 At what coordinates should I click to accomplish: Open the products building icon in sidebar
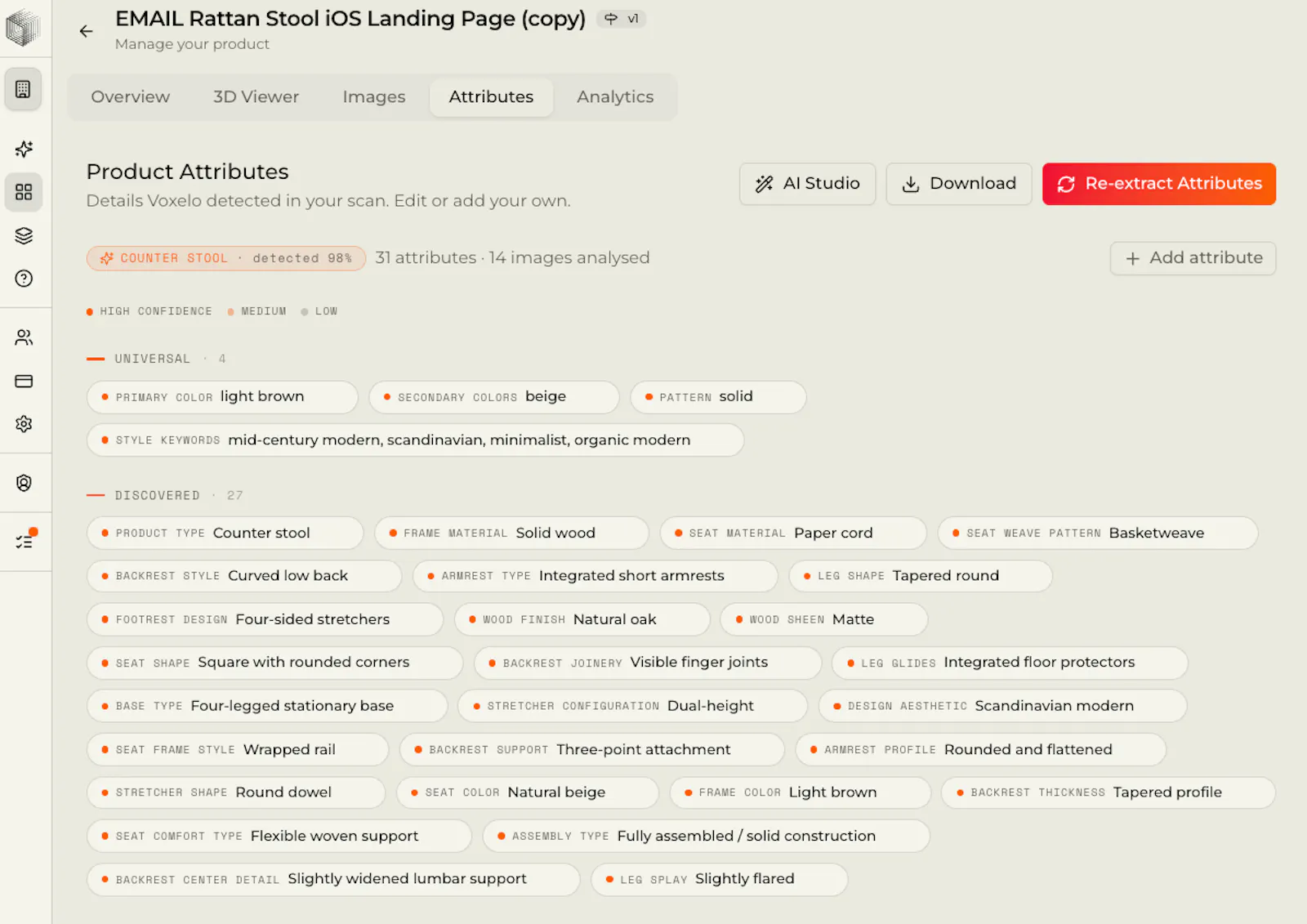tap(24, 89)
